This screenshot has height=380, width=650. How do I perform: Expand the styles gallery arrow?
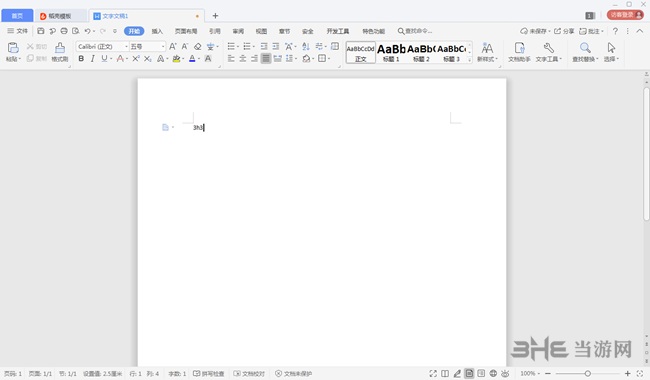470,60
